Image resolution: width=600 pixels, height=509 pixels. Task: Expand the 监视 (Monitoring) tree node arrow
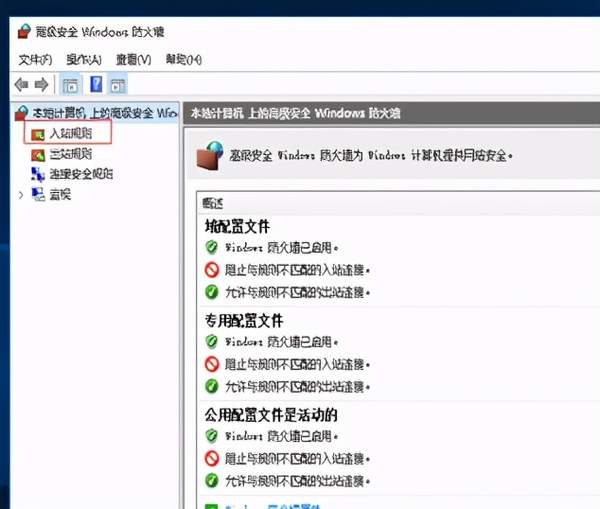pos(21,194)
